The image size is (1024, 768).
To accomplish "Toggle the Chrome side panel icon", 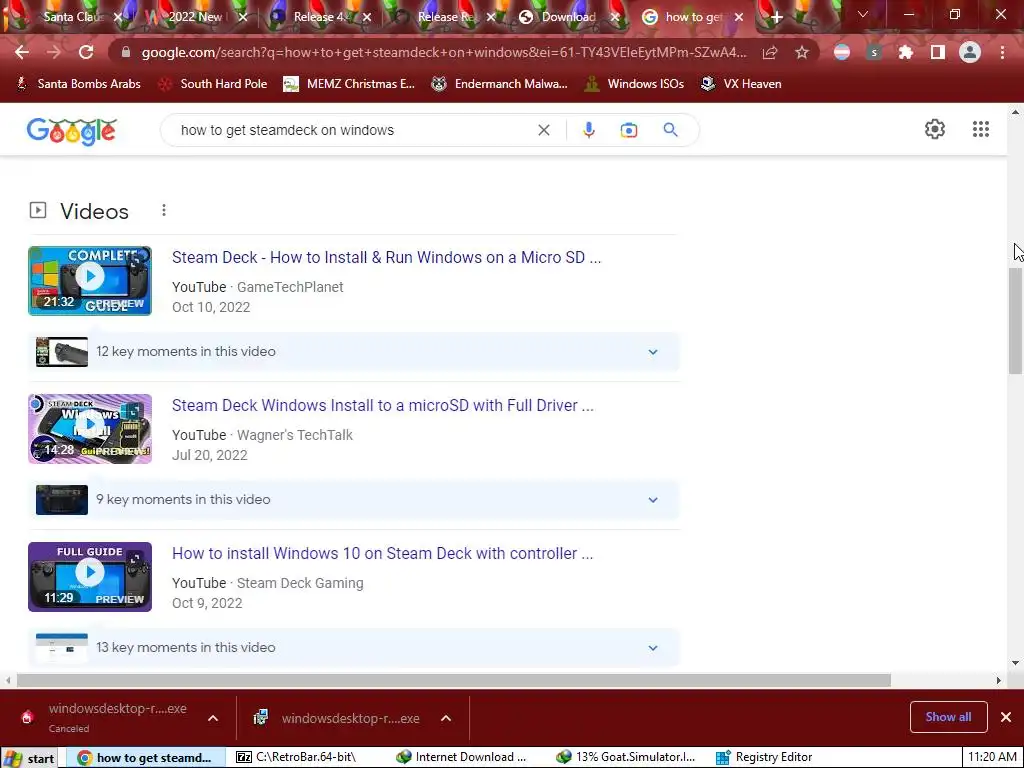I will pyautogui.click(x=938, y=52).
